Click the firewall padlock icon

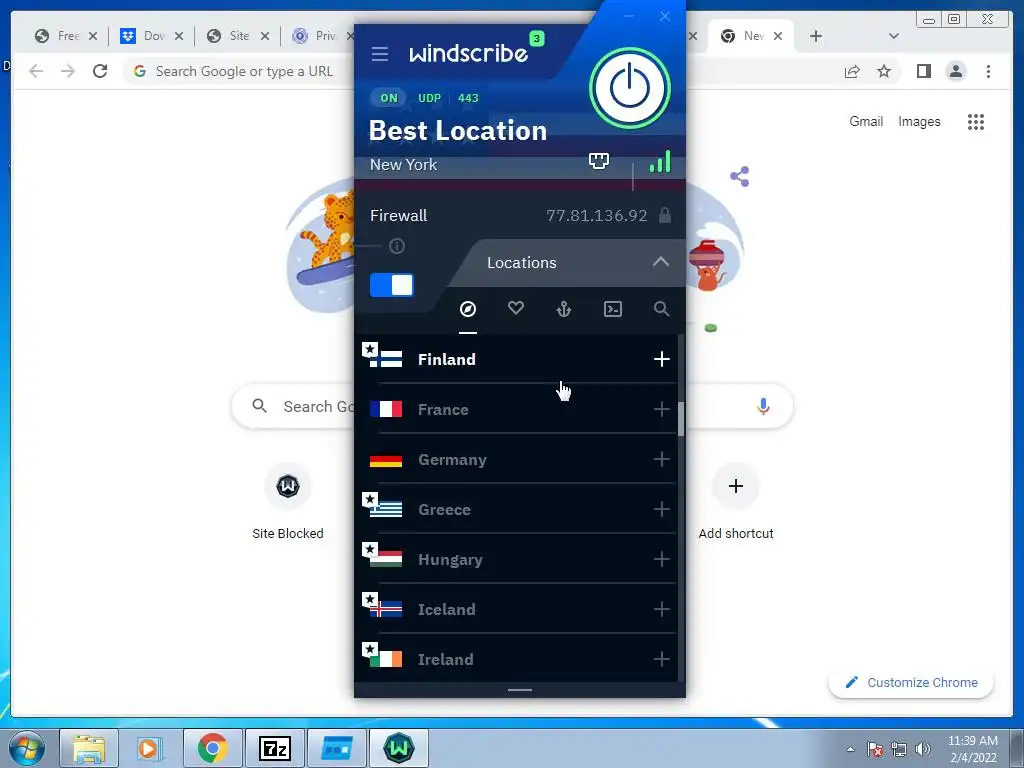(x=665, y=215)
